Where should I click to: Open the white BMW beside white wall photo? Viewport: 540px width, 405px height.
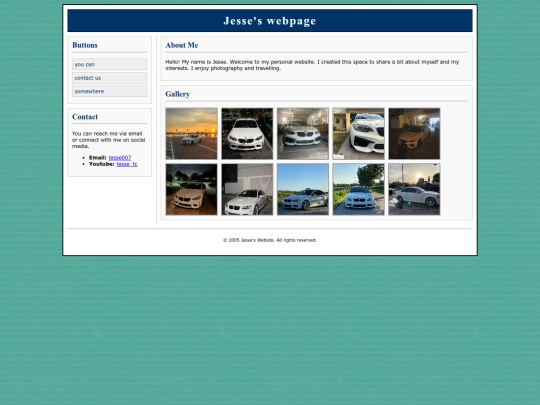pos(247,189)
